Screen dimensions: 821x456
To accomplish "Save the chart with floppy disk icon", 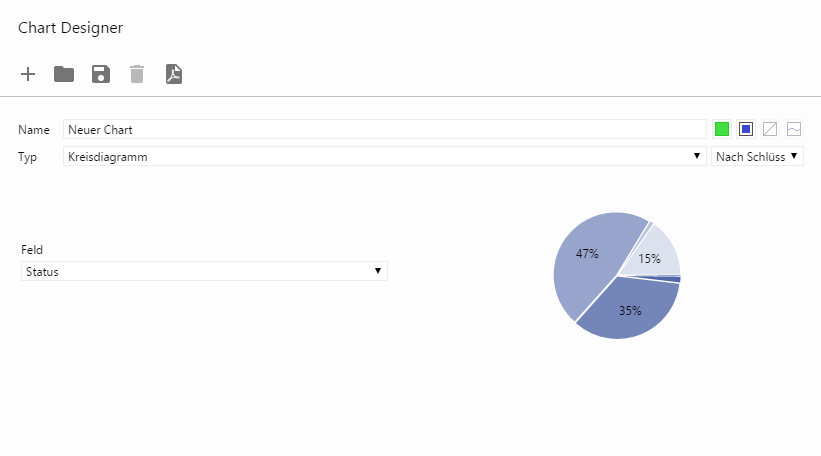I will (100, 74).
